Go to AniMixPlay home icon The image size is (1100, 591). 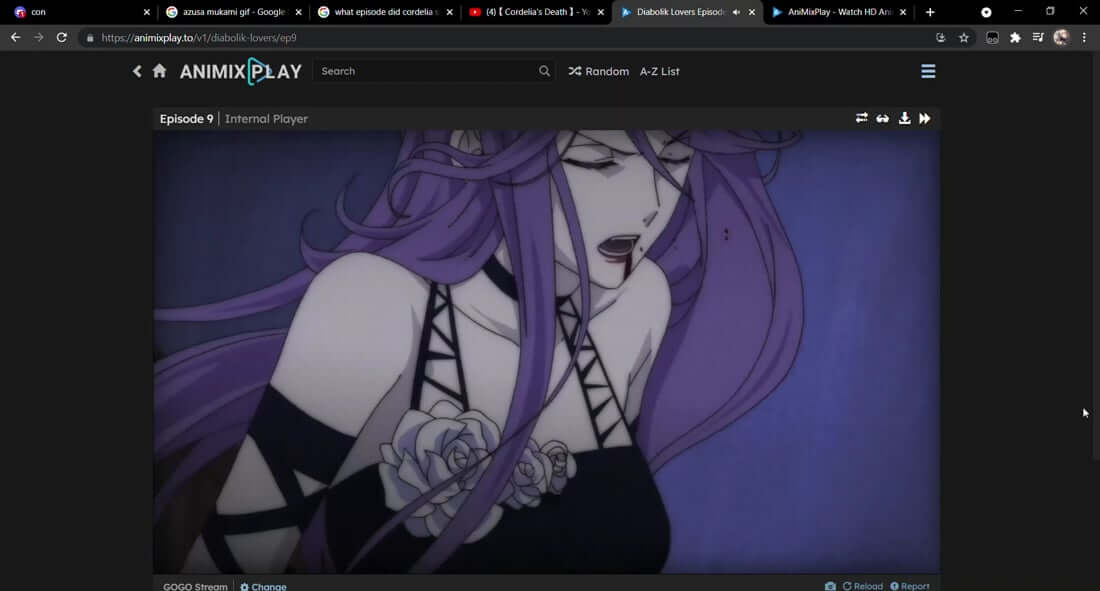coord(159,71)
